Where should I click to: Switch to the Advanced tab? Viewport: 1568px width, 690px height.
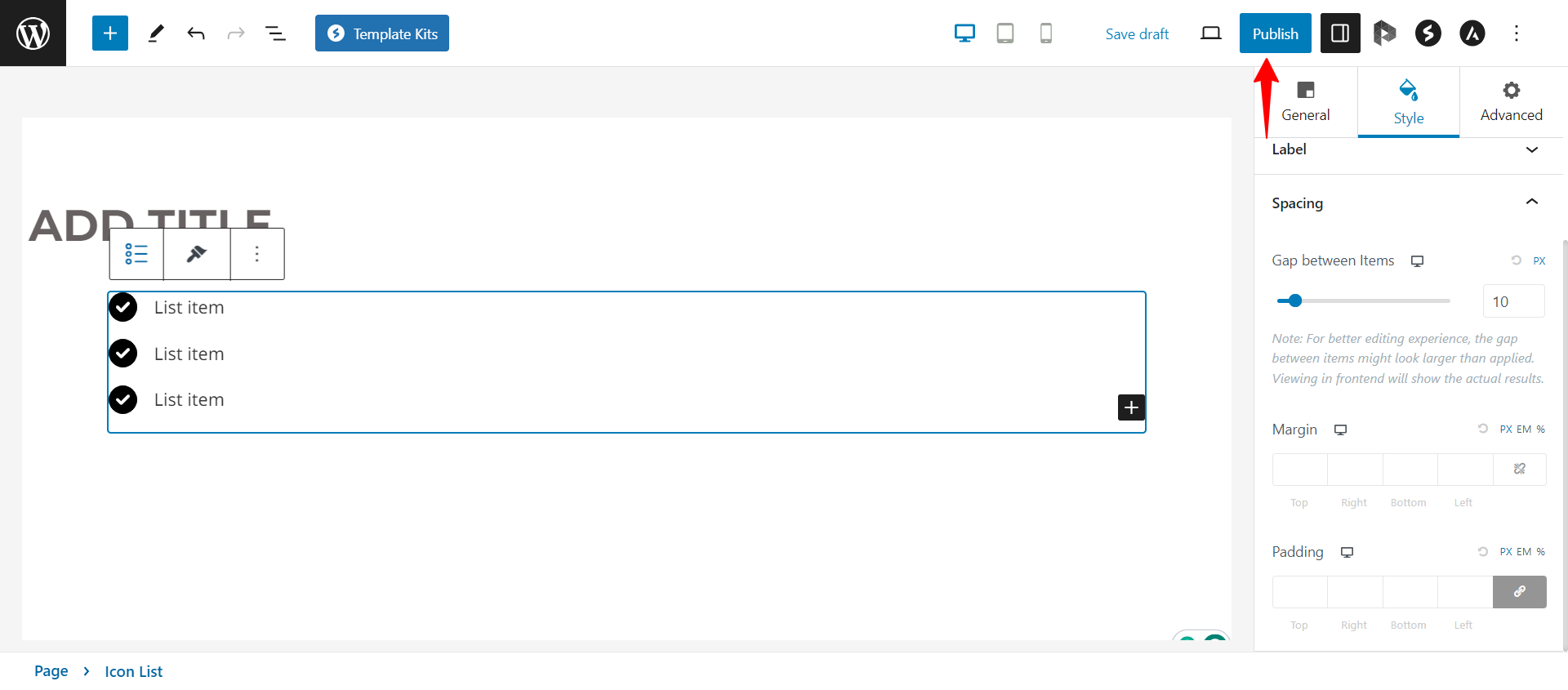pos(1511,102)
